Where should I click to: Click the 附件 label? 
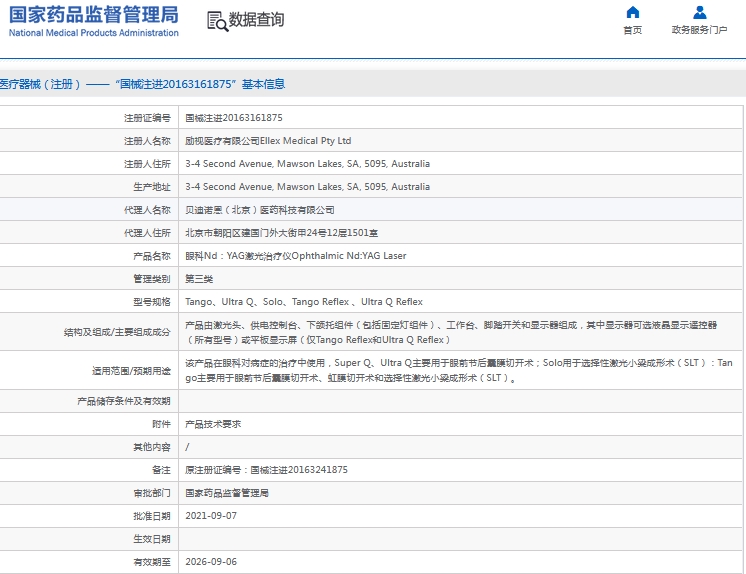161,424
